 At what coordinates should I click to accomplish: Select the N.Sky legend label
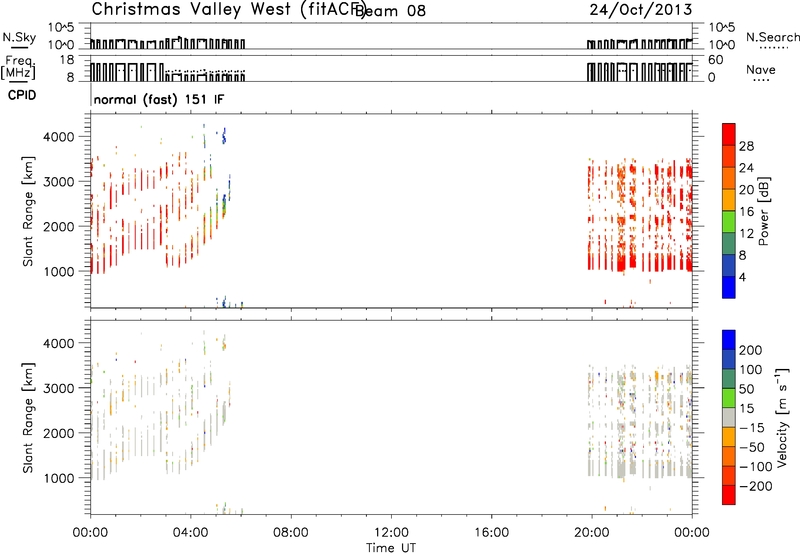pyautogui.click(x=19, y=37)
